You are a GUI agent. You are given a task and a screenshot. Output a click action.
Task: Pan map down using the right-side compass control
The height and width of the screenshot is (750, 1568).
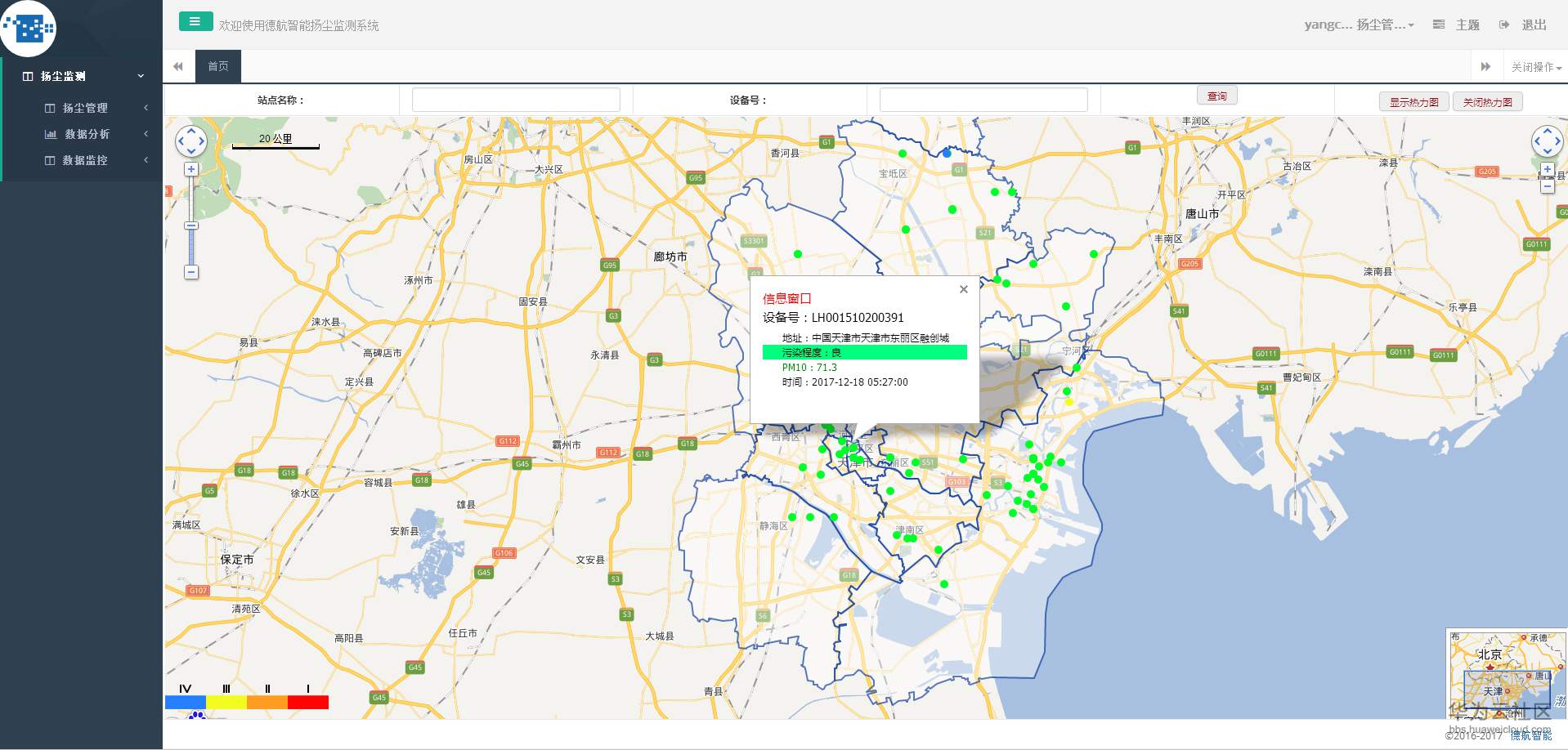[1547, 151]
